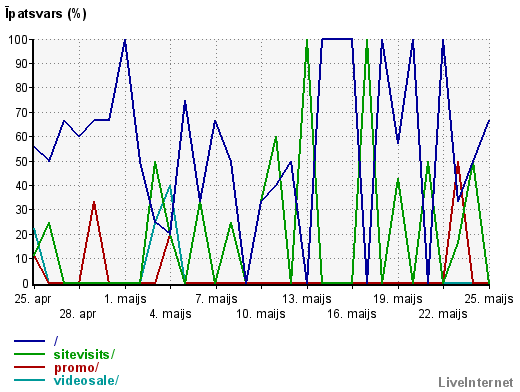Select the promo/ legend label

(x=76, y=368)
